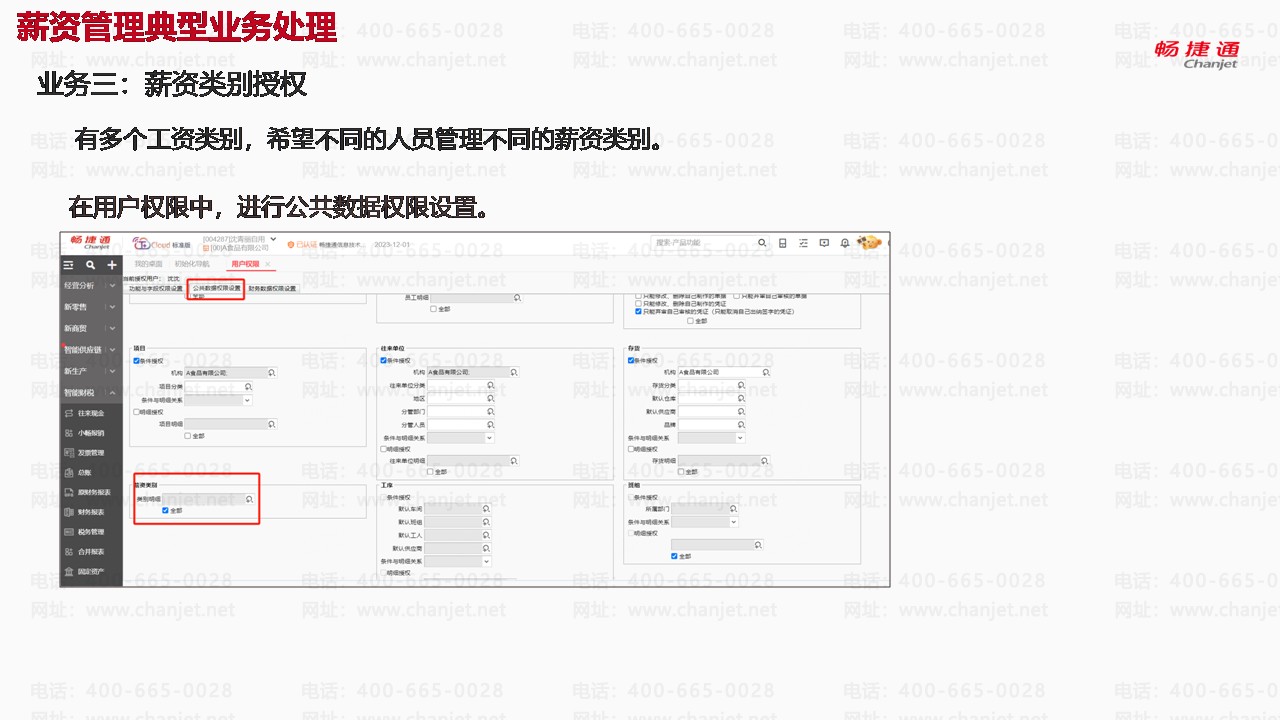The image size is (1280, 720).
Task: Click the lookup icon beside 类别明细 field
Action: 250,499
